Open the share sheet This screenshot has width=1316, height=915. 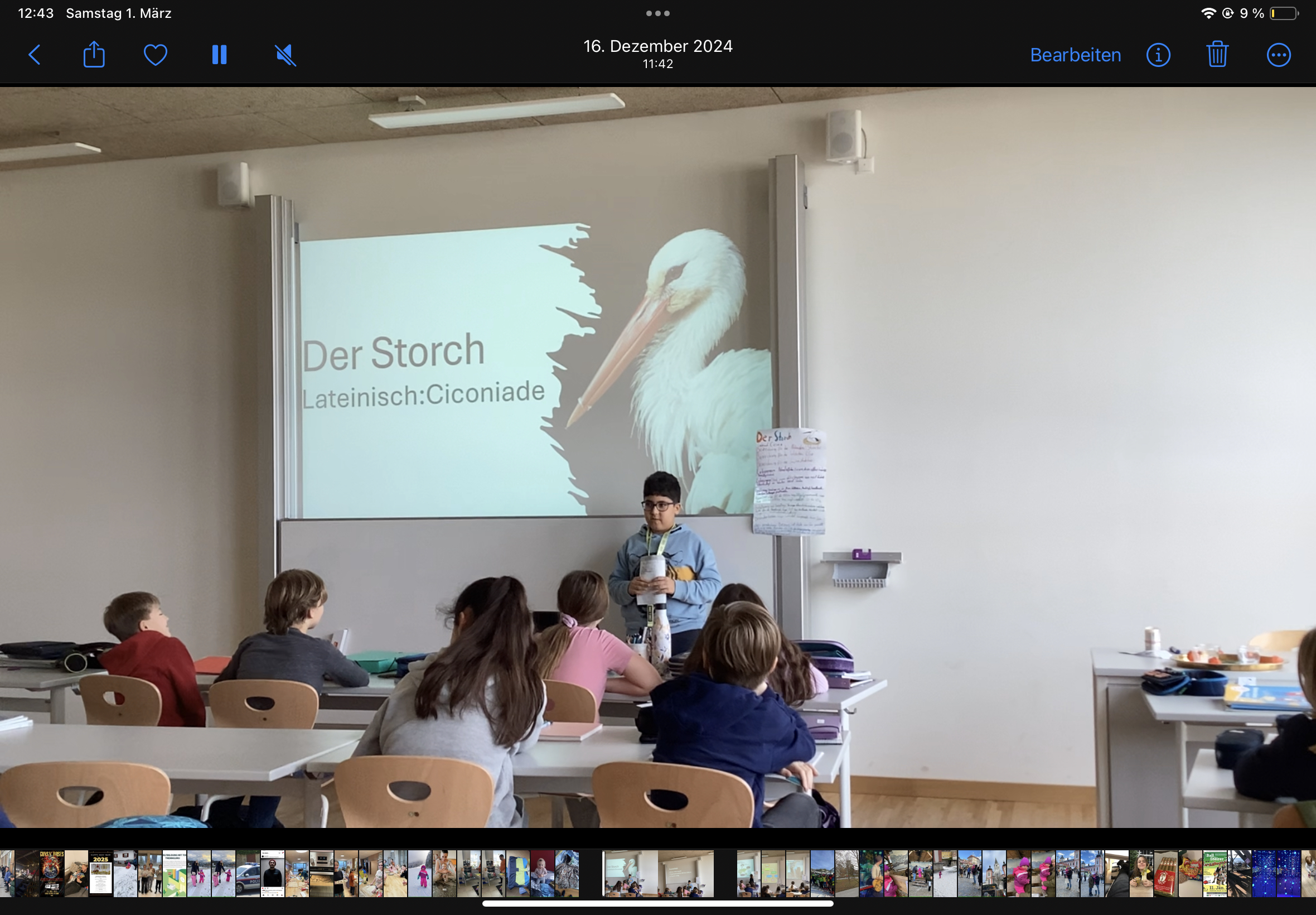click(94, 55)
